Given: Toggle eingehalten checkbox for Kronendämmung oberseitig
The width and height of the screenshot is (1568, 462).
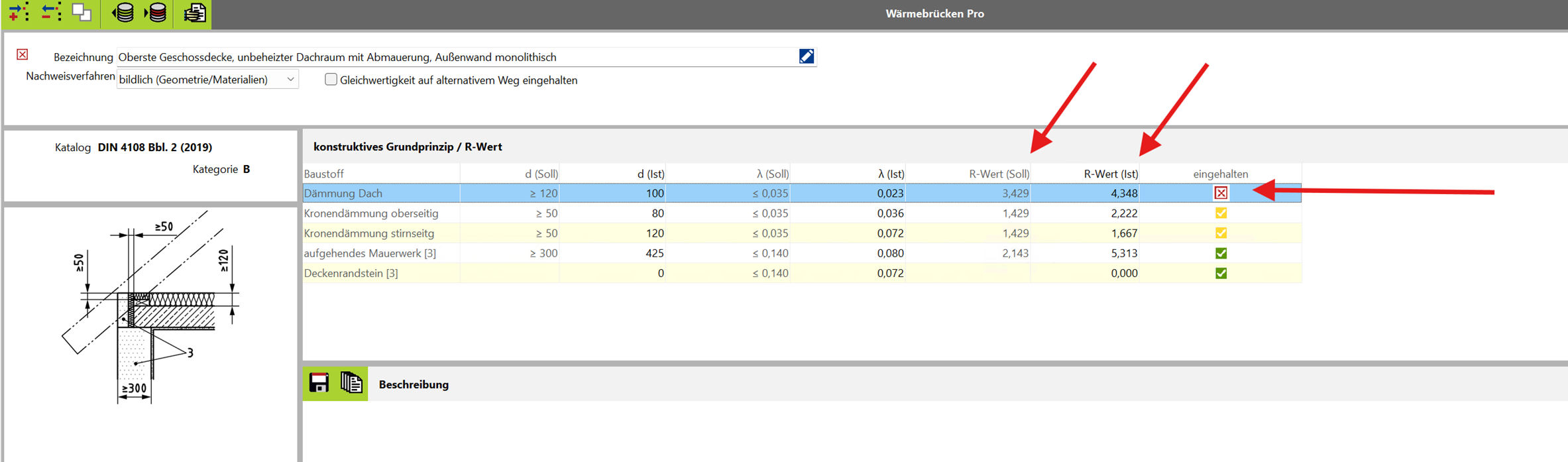Looking at the screenshot, I should click(1221, 213).
